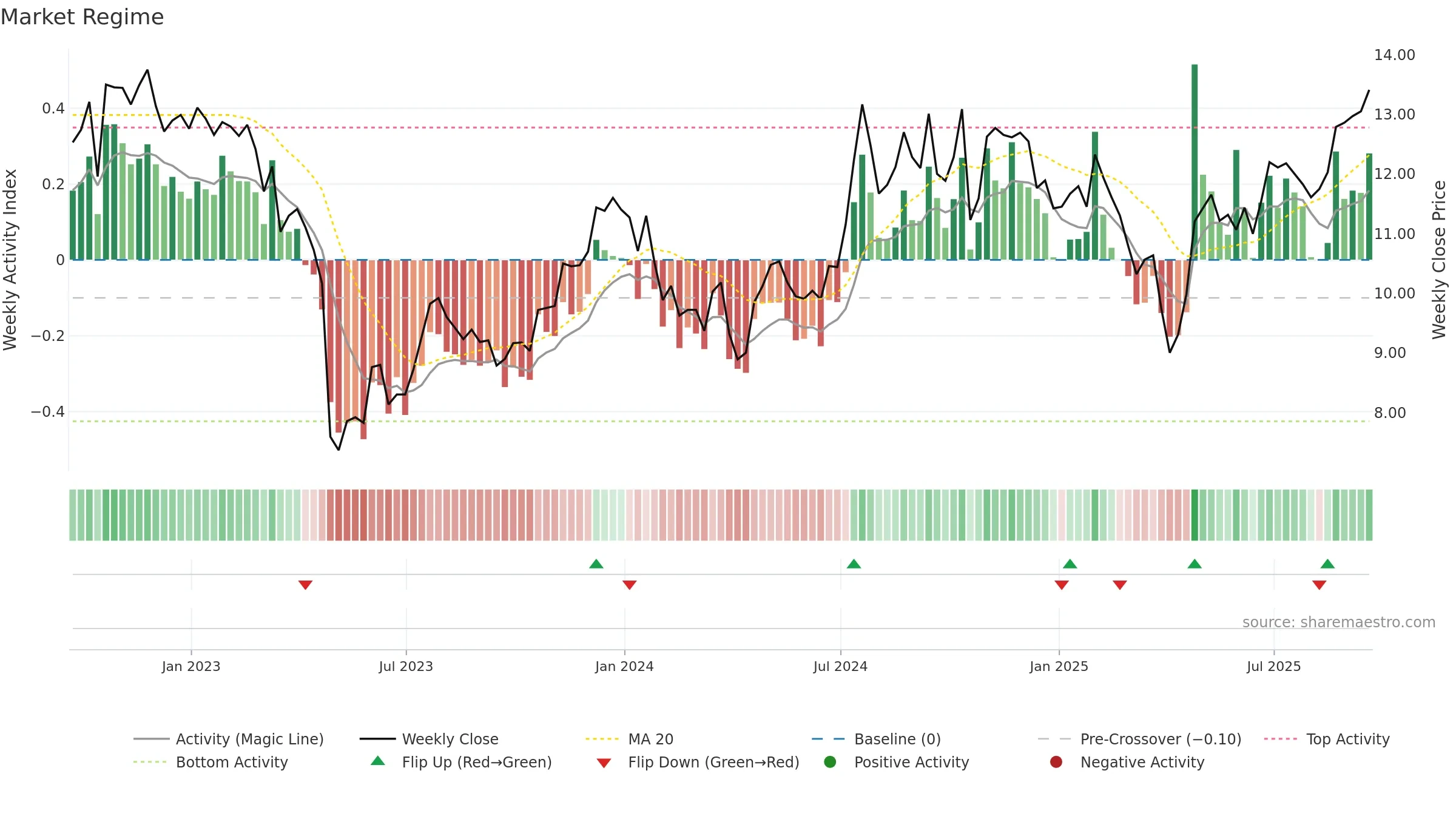
Task: Click the Flip Down marker after Jul 2025
Action: pyautogui.click(x=1319, y=585)
